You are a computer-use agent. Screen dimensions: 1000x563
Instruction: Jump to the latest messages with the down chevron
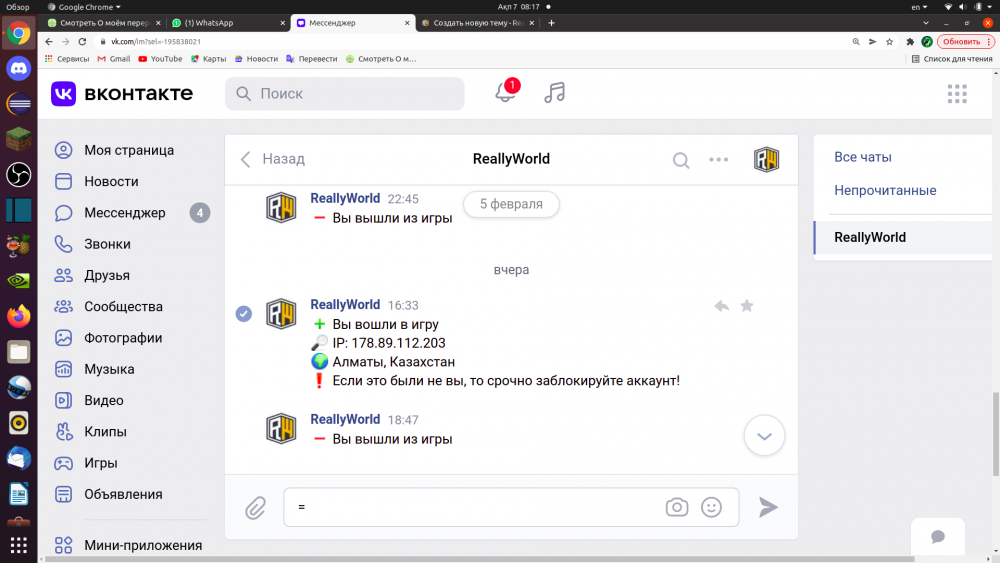[764, 435]
